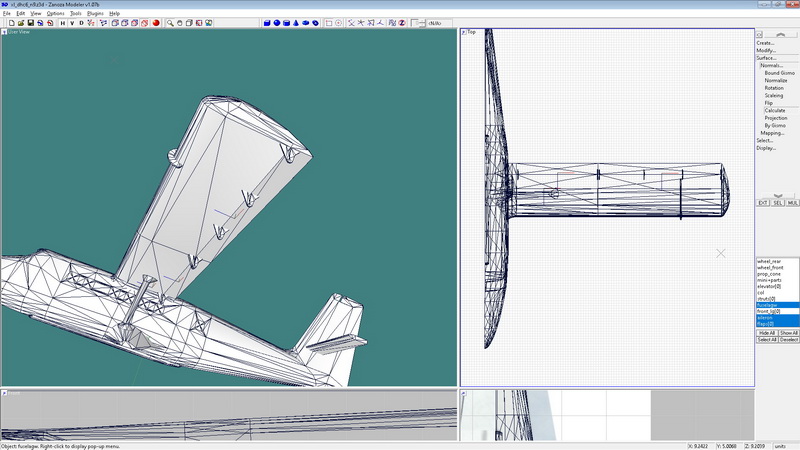The image size is (800, 450).
Task: Expand the Modify... command group
Action: pos(765,50)
